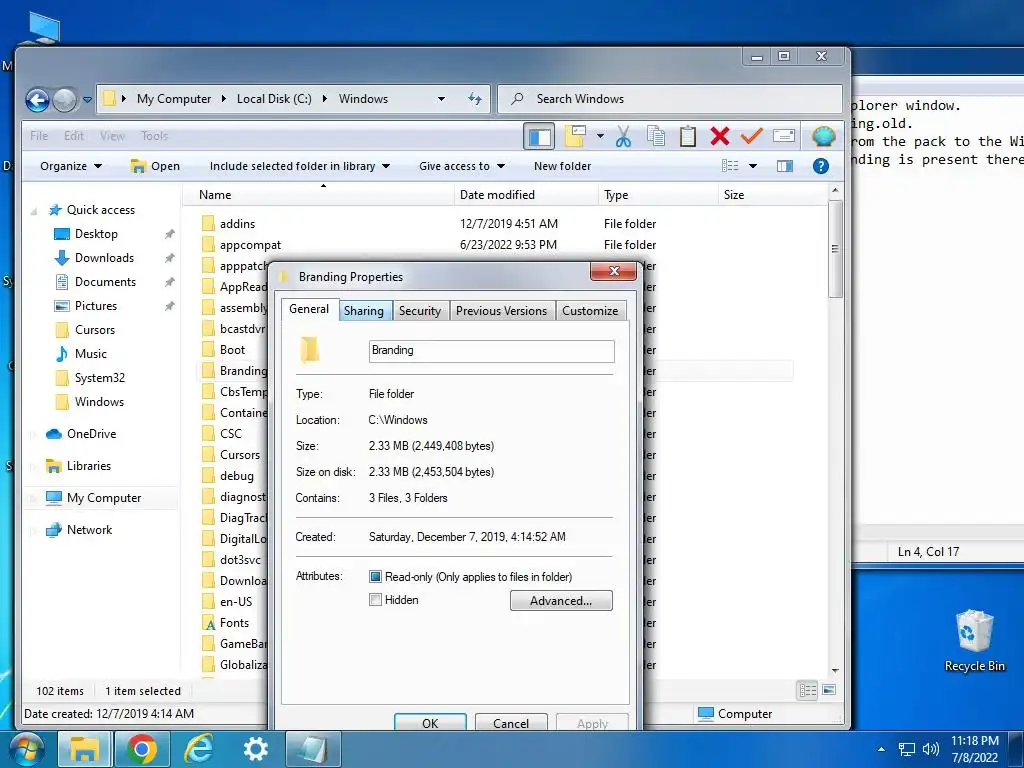This screenshot has width=1024, height=768.
Task: Select the Fonts folder row
Action: click(x=234, y=623)
